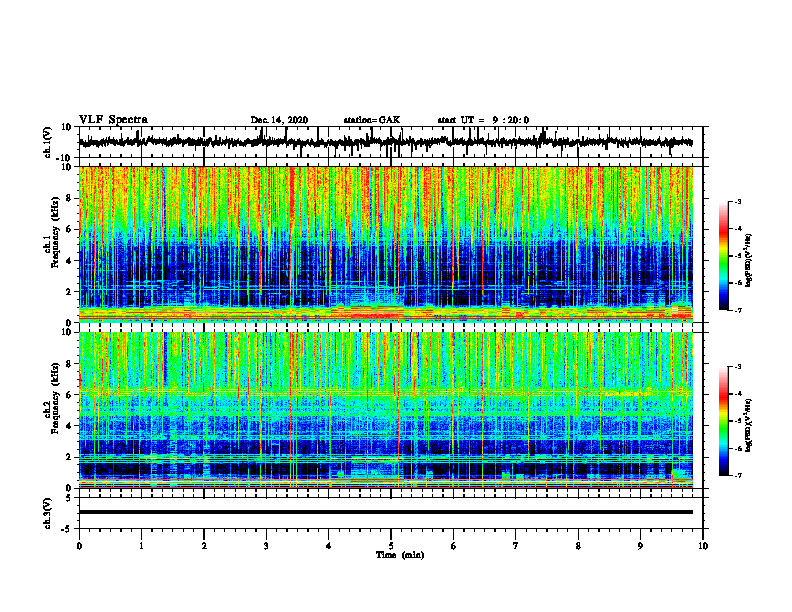The height and width of the screenshot is (612, 792).
Task: Click the time axis tick label "3"
Action: point(266,546)
